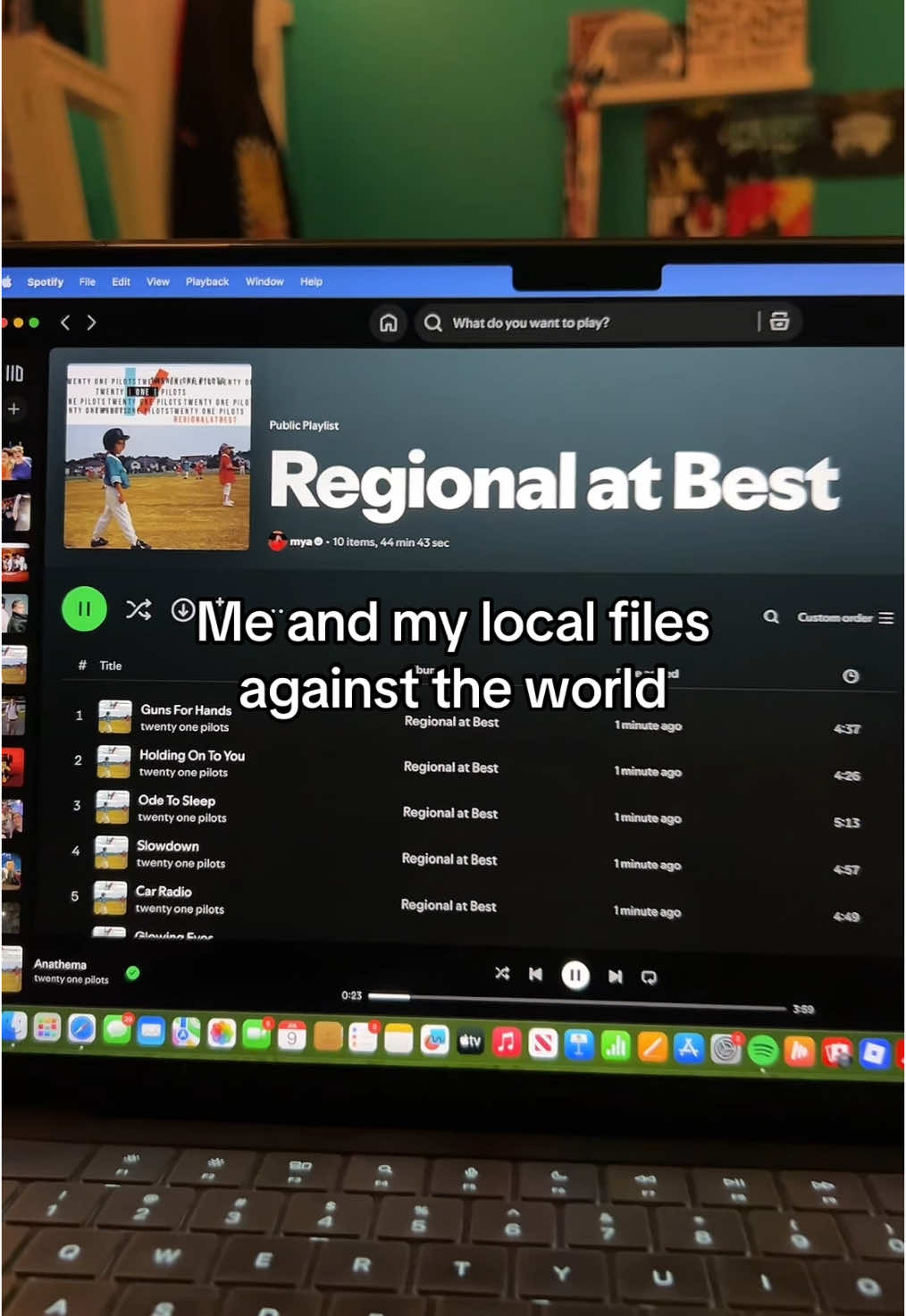Open Pages from the Dock
Viewport: 906px width, 1316px height.
(x=652, y=1046)
